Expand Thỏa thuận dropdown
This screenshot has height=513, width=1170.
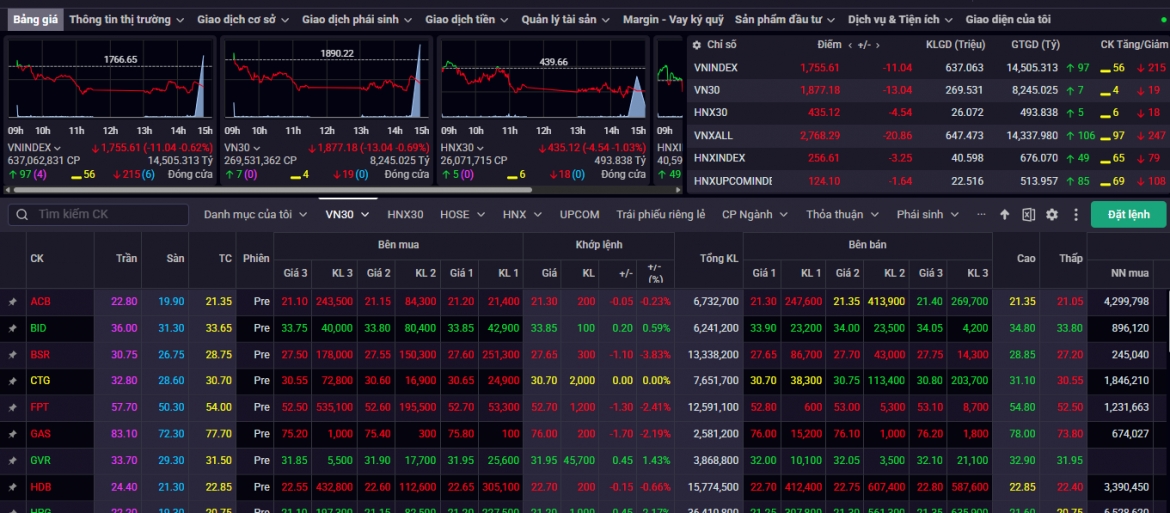click(x=842, y=215)
